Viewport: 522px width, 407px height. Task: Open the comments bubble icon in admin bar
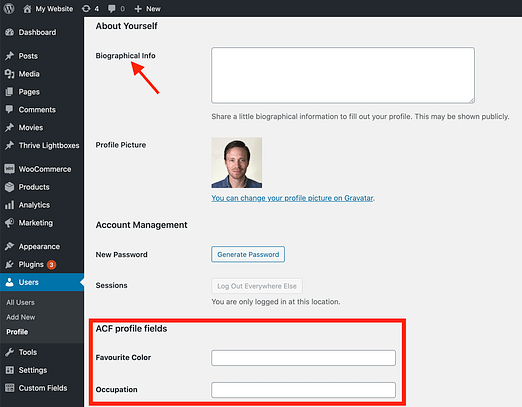click(112, 9)
